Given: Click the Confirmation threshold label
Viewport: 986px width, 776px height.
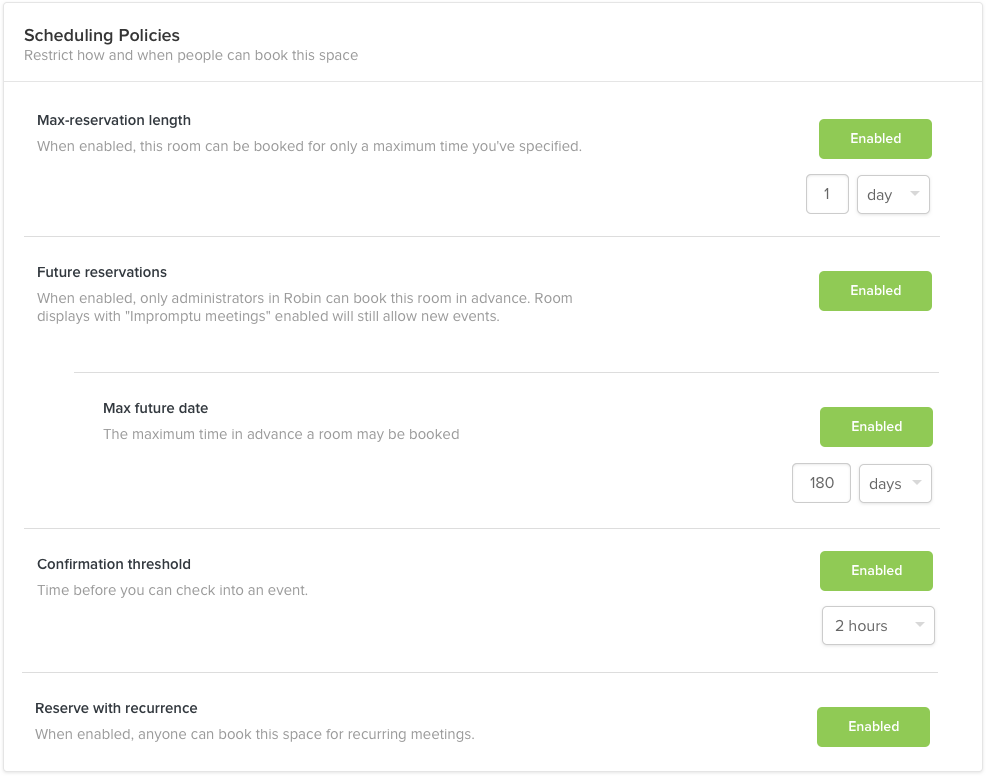Looking at the screenshot, I should pos(114,564).
